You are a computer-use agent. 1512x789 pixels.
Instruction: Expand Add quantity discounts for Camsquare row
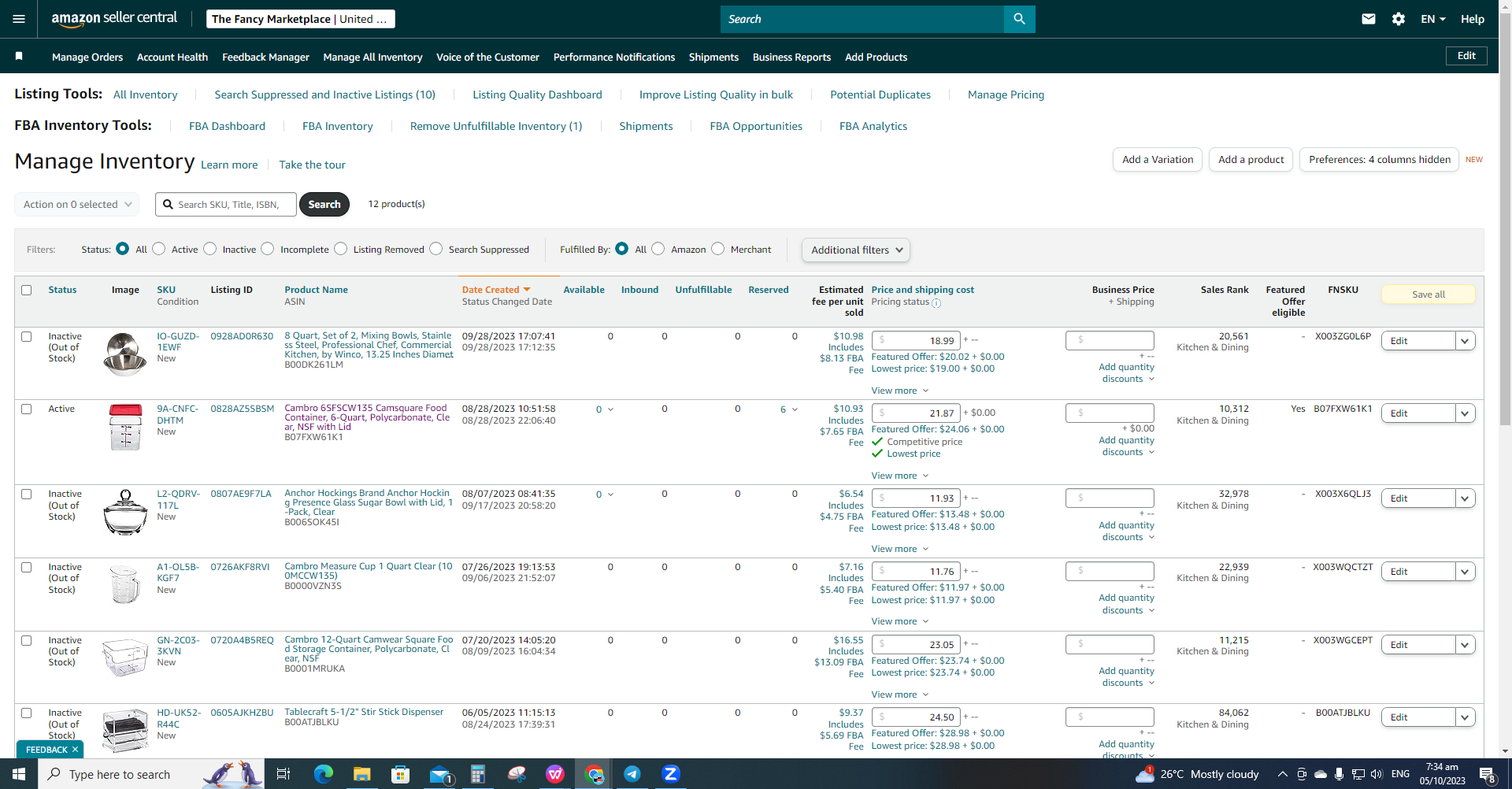point(1127,446)
